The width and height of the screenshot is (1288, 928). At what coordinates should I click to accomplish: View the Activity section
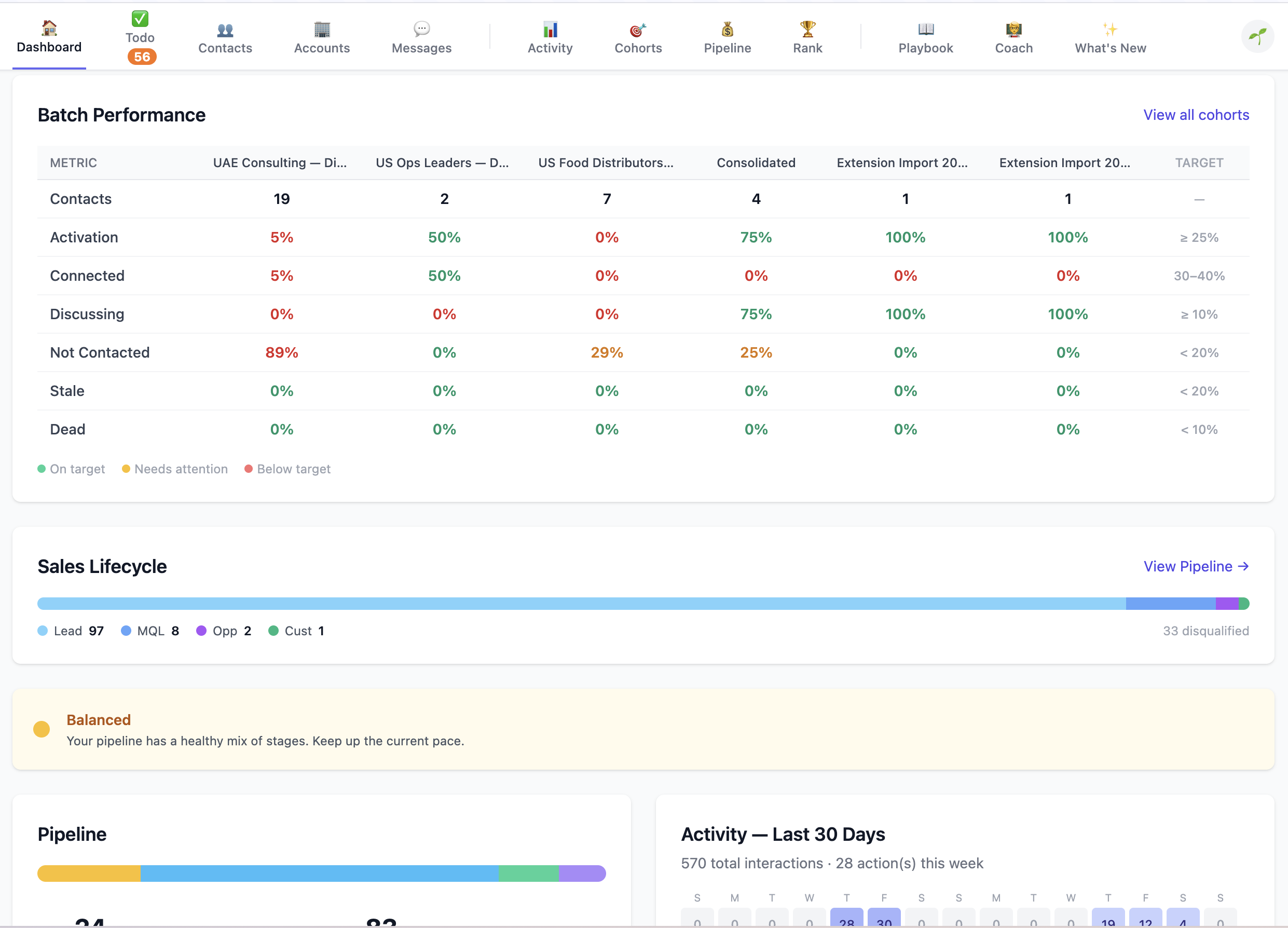[549, 37]
